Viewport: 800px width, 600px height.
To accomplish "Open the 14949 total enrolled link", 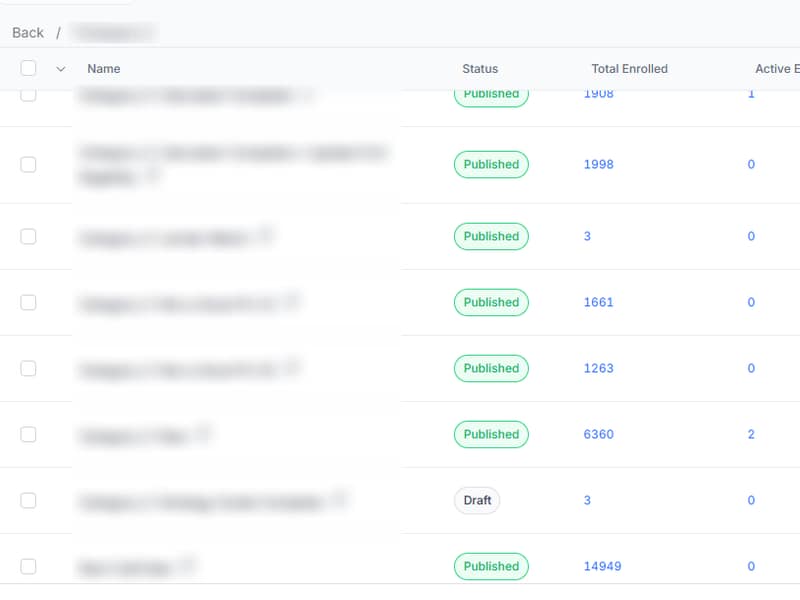I will (x=602, y=566).
